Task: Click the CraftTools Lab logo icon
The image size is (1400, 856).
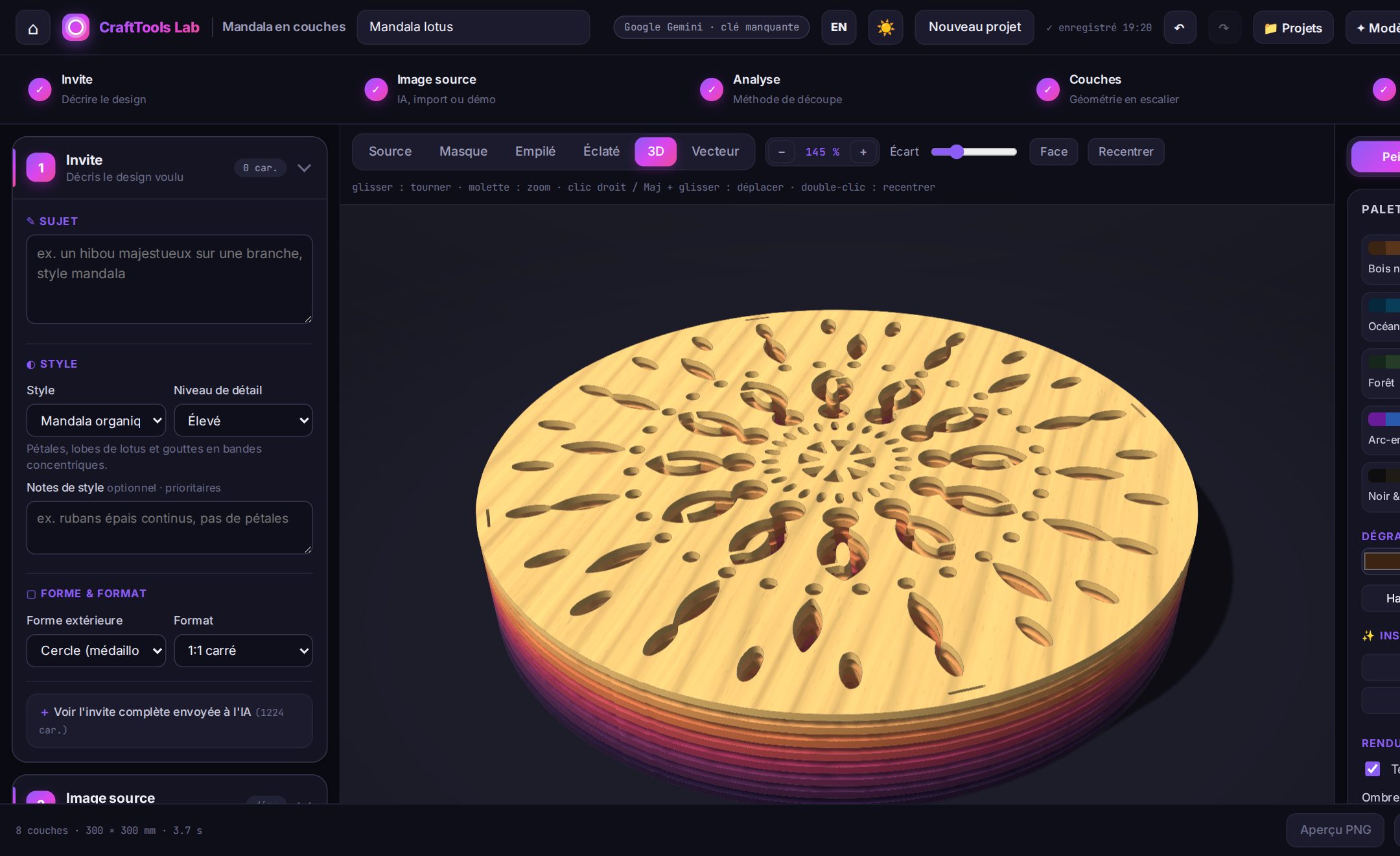Action: click(76, 27)
